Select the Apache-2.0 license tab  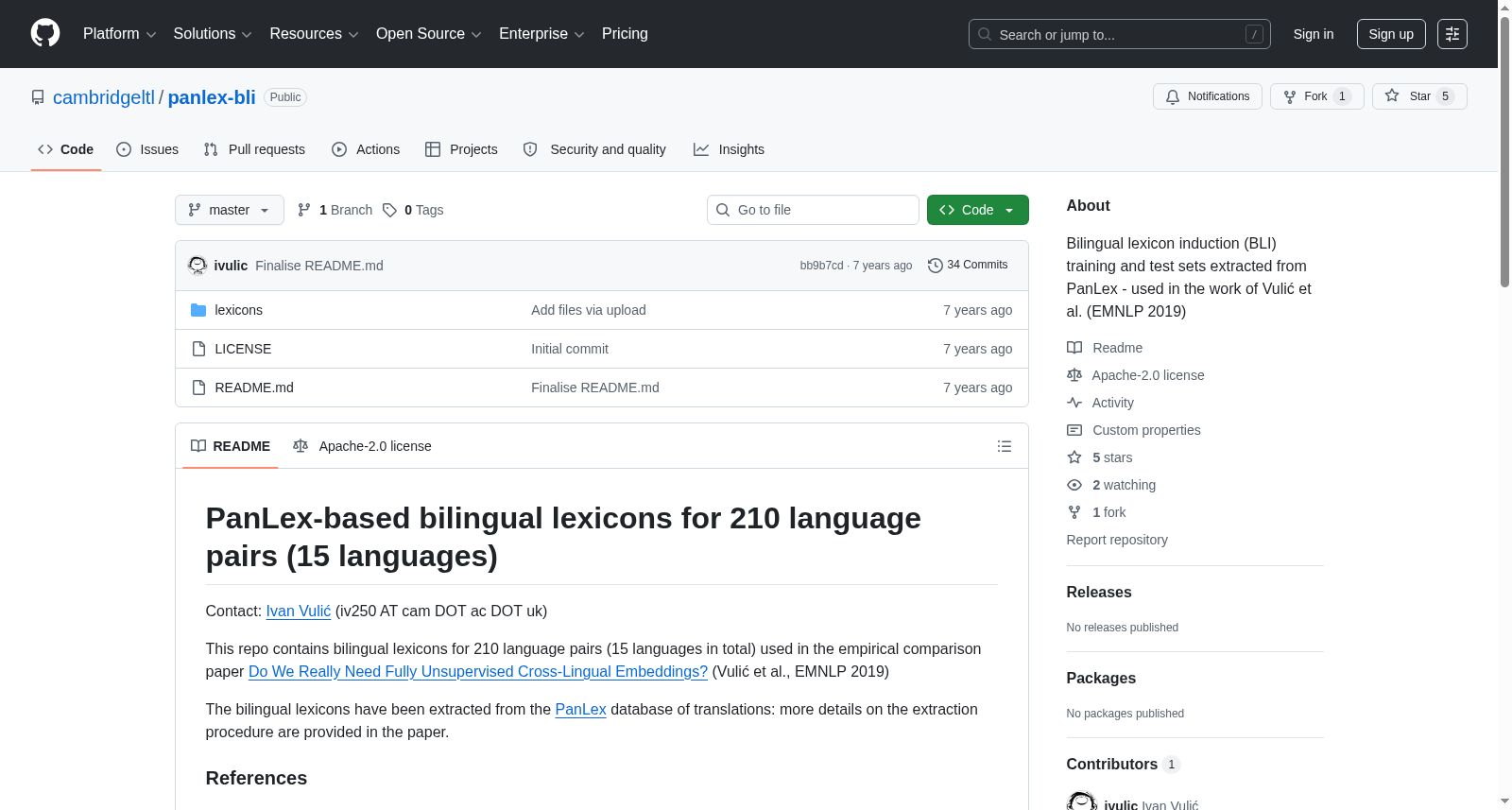click(362, 446)
